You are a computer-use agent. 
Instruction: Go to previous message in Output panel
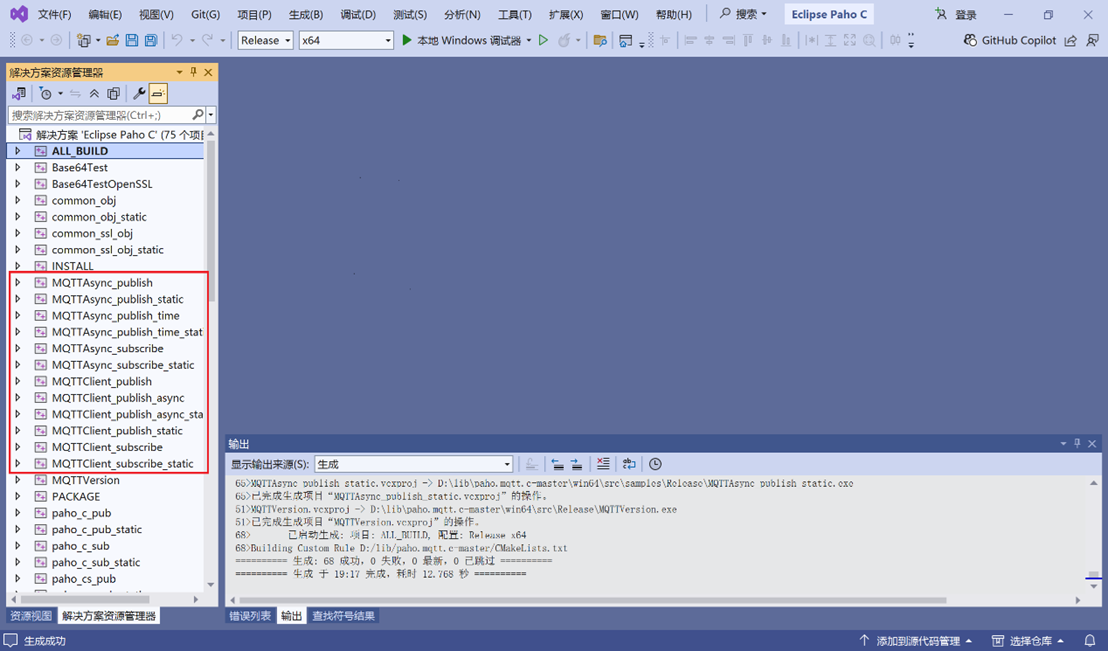(x=558, y=464)
